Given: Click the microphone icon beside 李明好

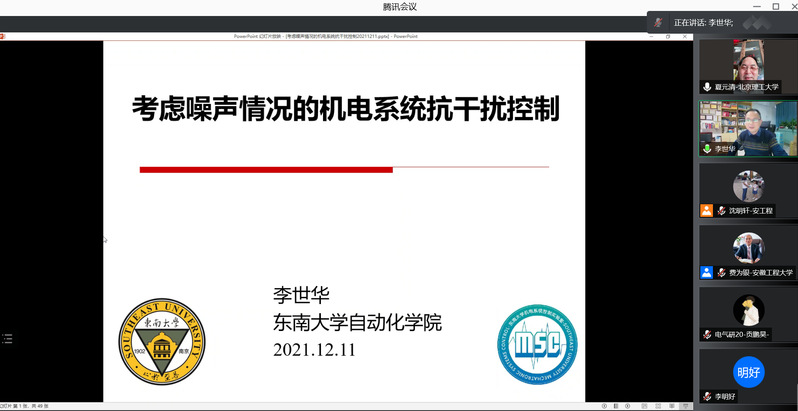Looking at the screenshot, I should pos(707,396).
